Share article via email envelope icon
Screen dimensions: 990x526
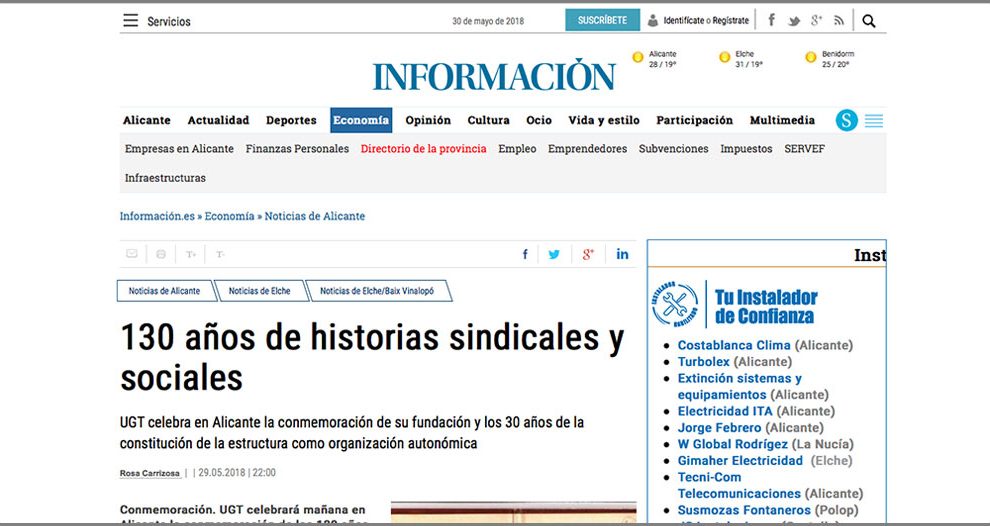point(131,254)
